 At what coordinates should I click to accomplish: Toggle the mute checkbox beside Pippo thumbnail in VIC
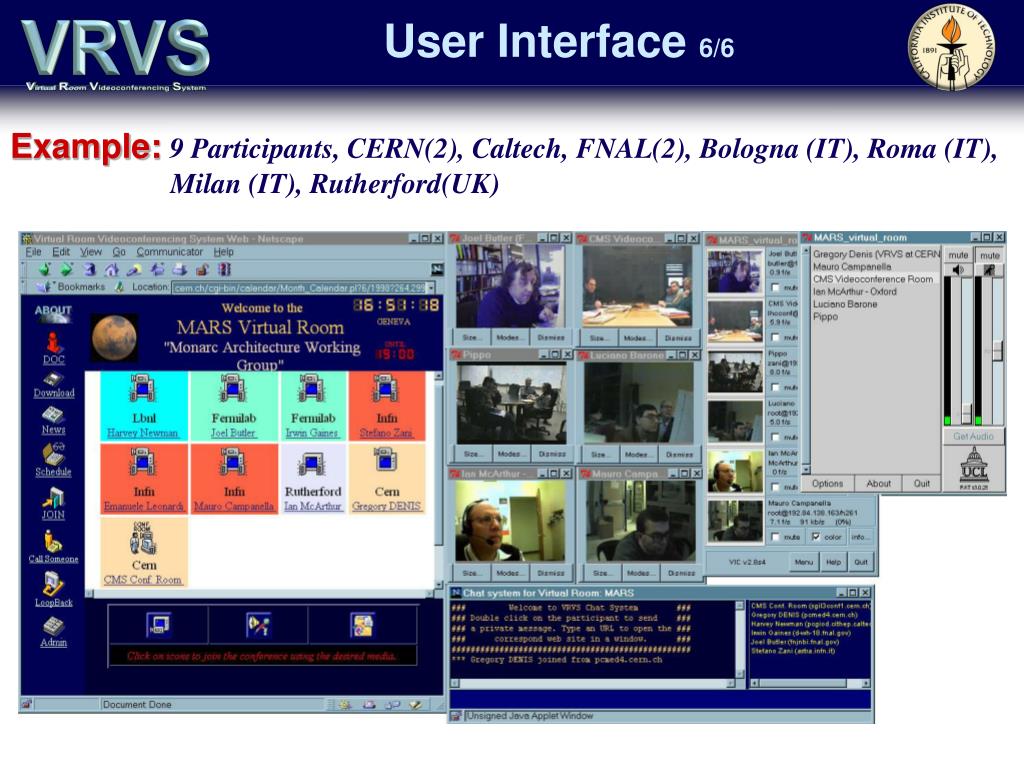[x=775, y=387]
